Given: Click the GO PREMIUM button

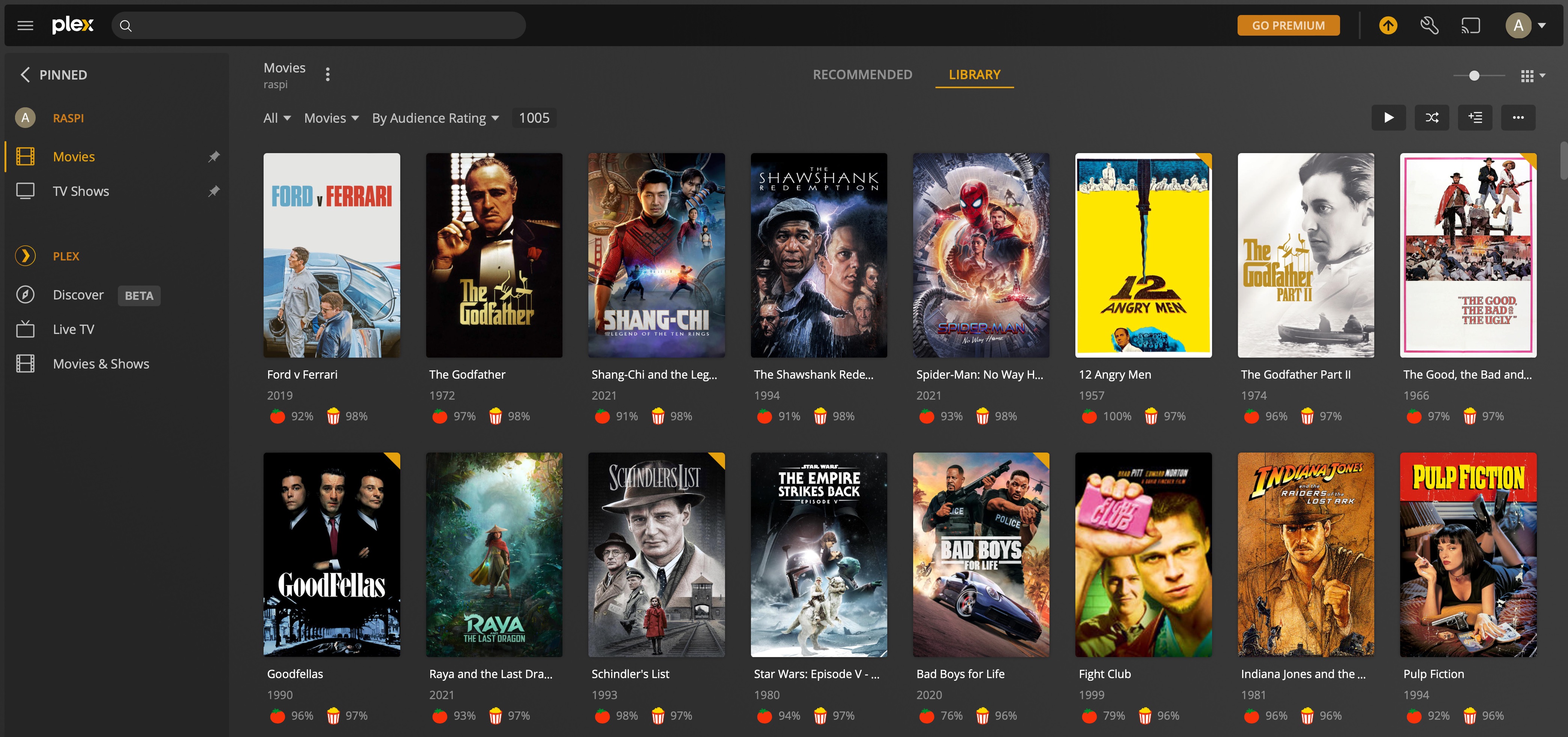Looking at the screenshot, I should click(1288, 25).
